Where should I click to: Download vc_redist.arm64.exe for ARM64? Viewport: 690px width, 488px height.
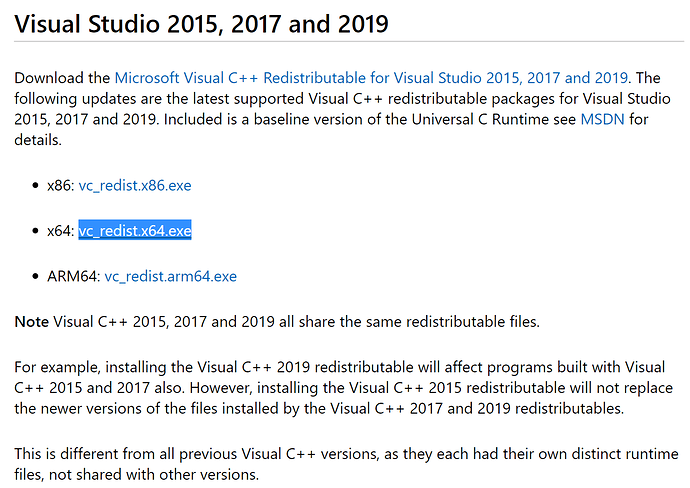point(170,276)
